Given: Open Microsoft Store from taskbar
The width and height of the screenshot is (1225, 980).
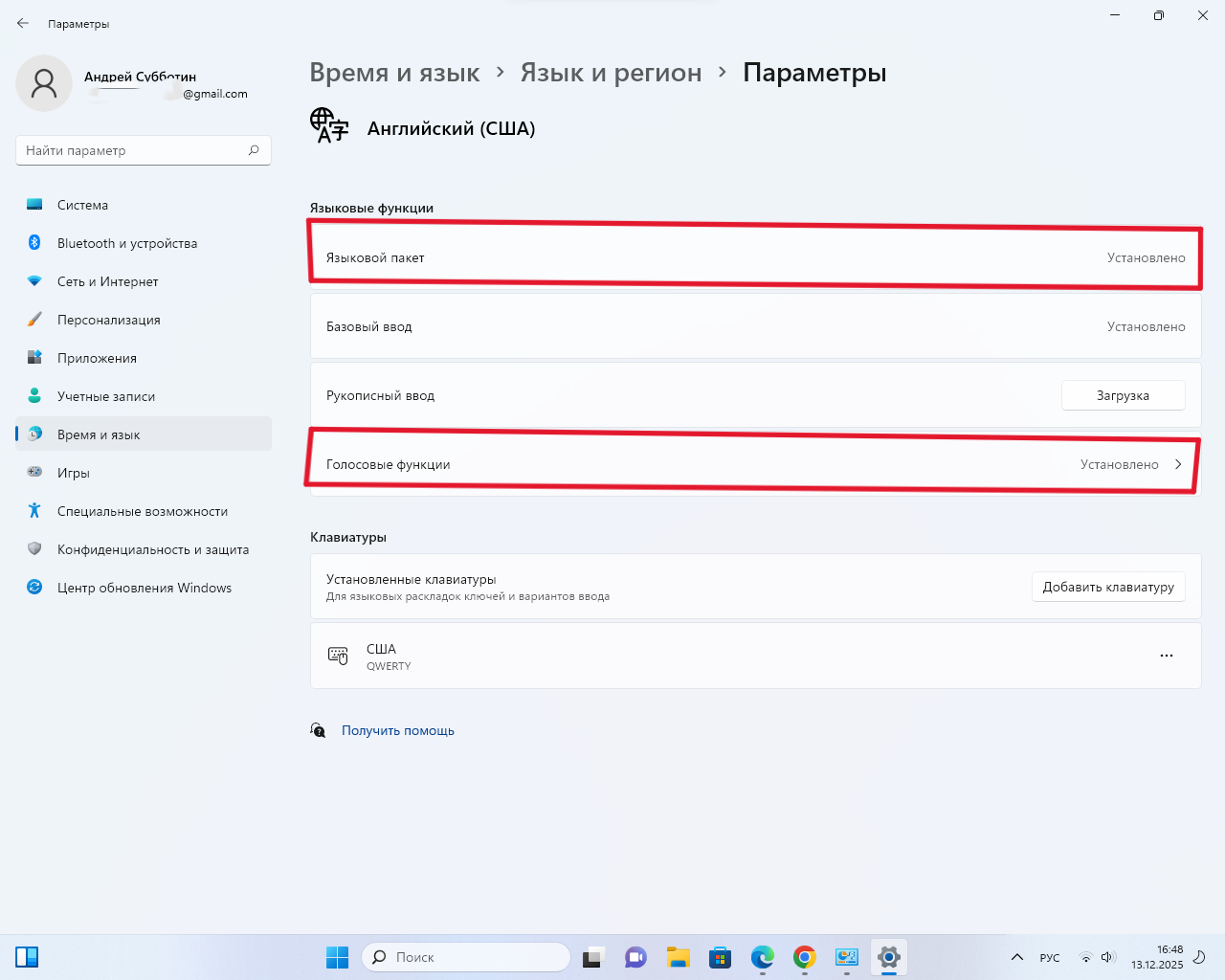Looking at the screenshot, I should click(x=721, y=957).
